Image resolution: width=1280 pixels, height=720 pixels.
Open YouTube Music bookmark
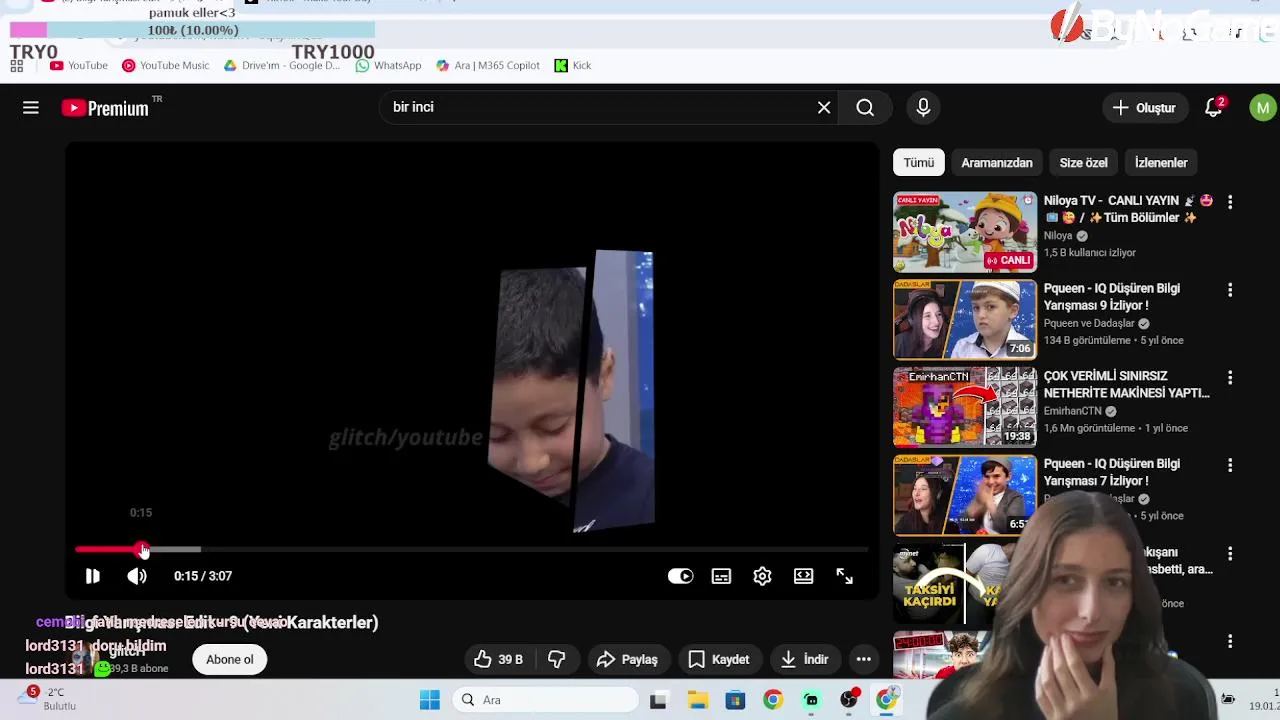166,65
